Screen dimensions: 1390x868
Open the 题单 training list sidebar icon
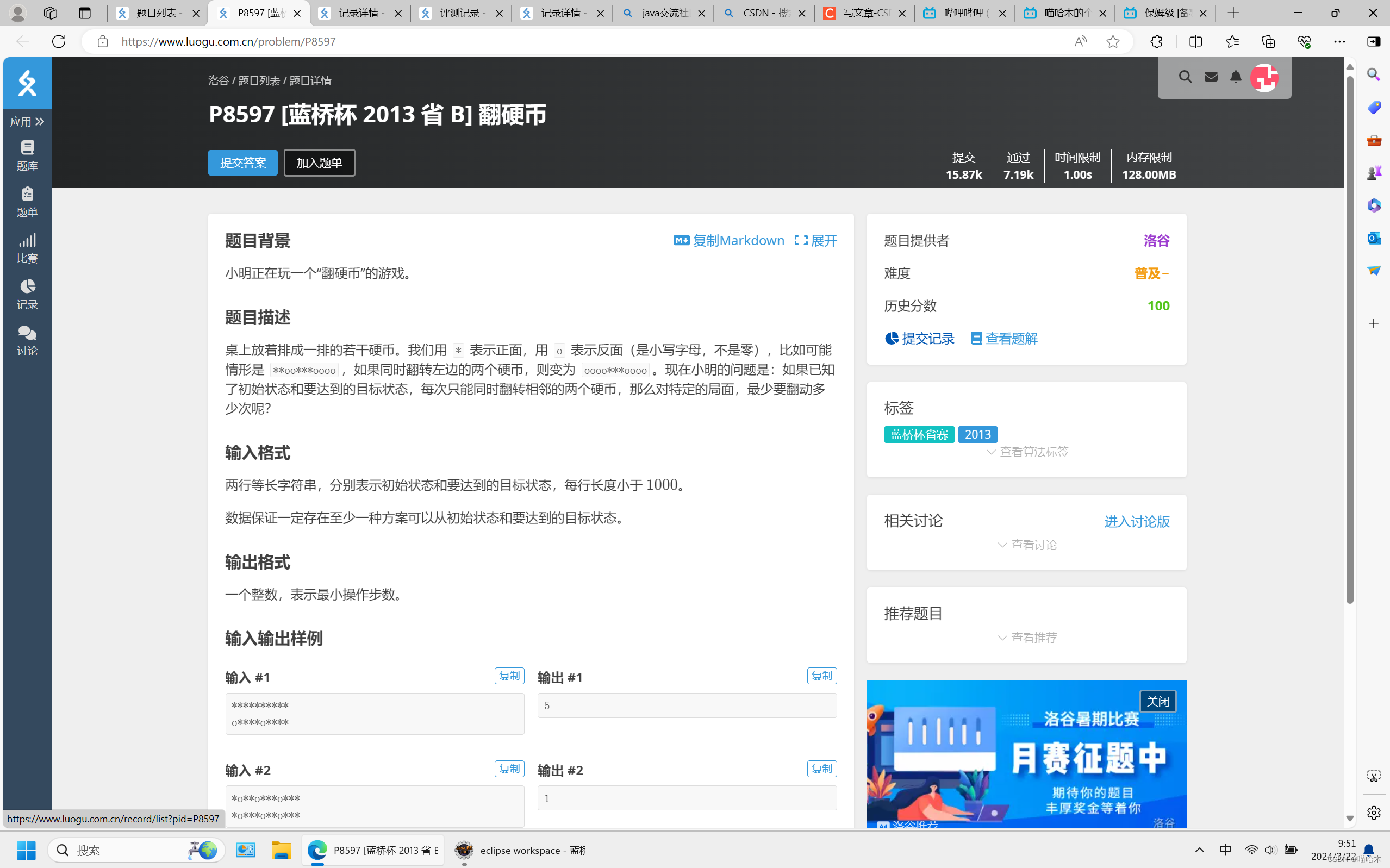27,202
